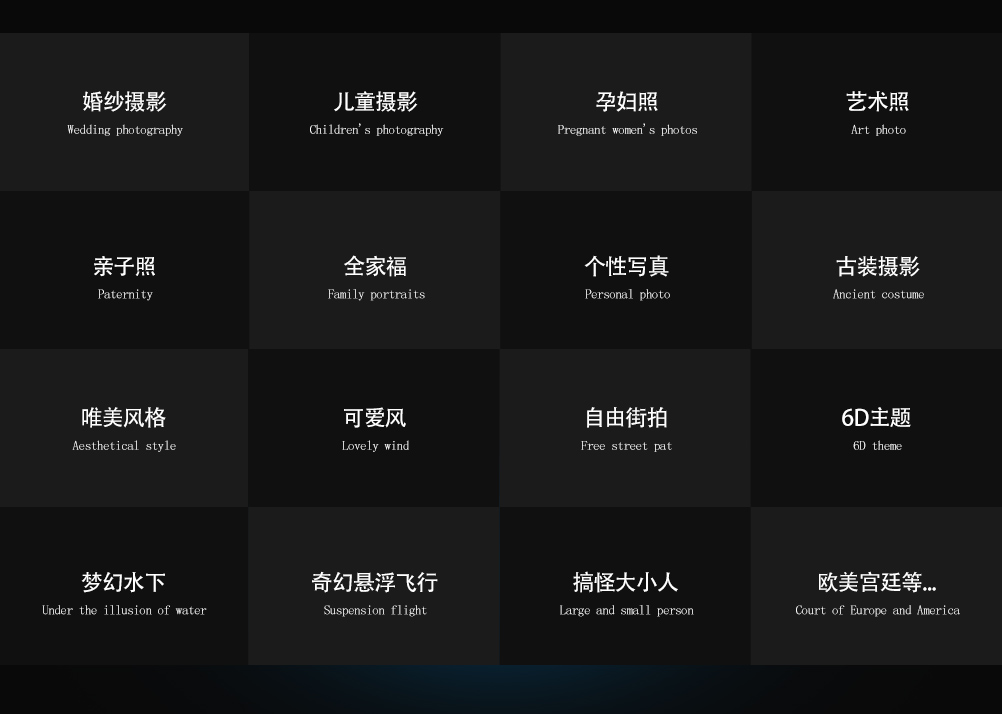Select the 古装摄影 Ancient costume tile

877,270
